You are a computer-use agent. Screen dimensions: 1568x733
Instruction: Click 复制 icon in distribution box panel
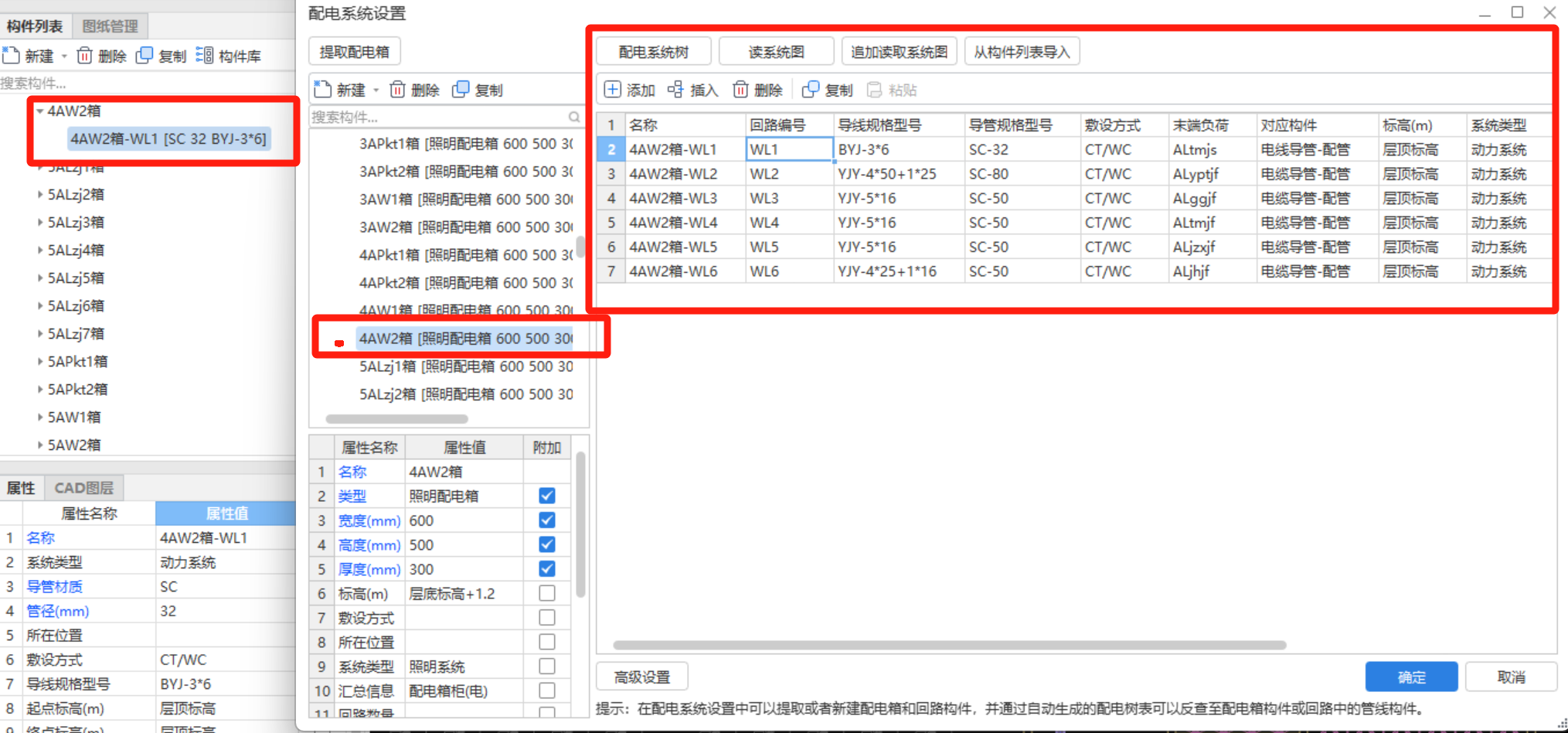coord(461,90)
